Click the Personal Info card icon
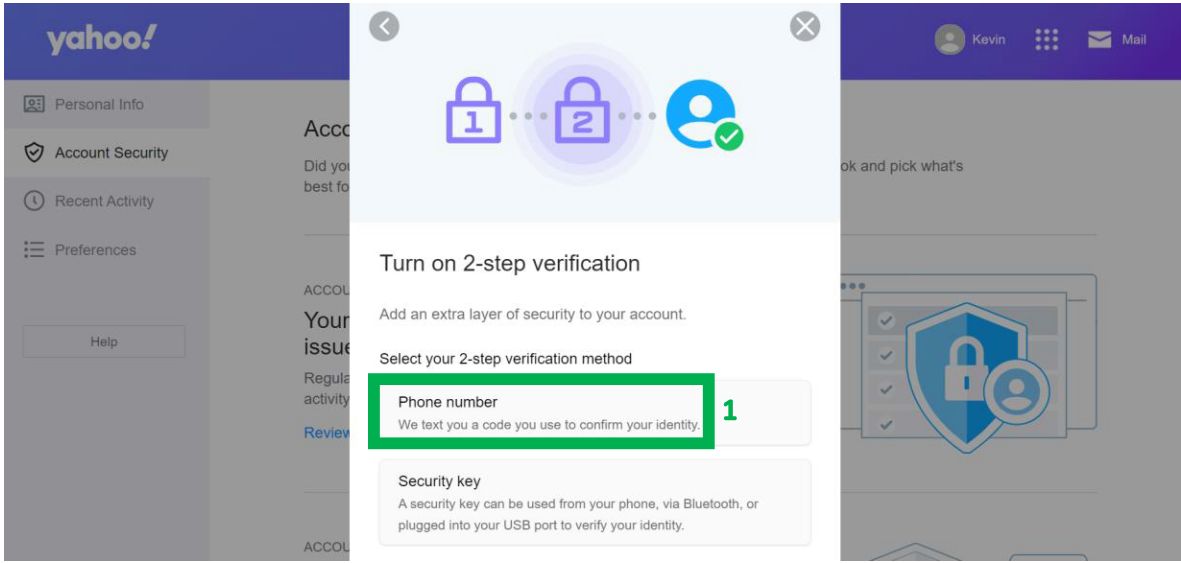1181x563 pixels. [34, 104]
